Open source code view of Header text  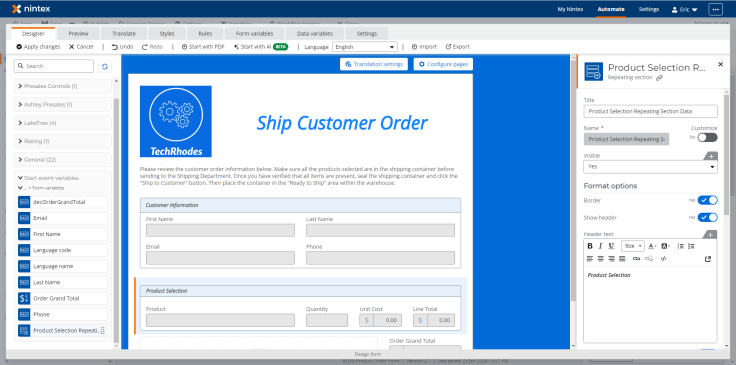(663, 259)
